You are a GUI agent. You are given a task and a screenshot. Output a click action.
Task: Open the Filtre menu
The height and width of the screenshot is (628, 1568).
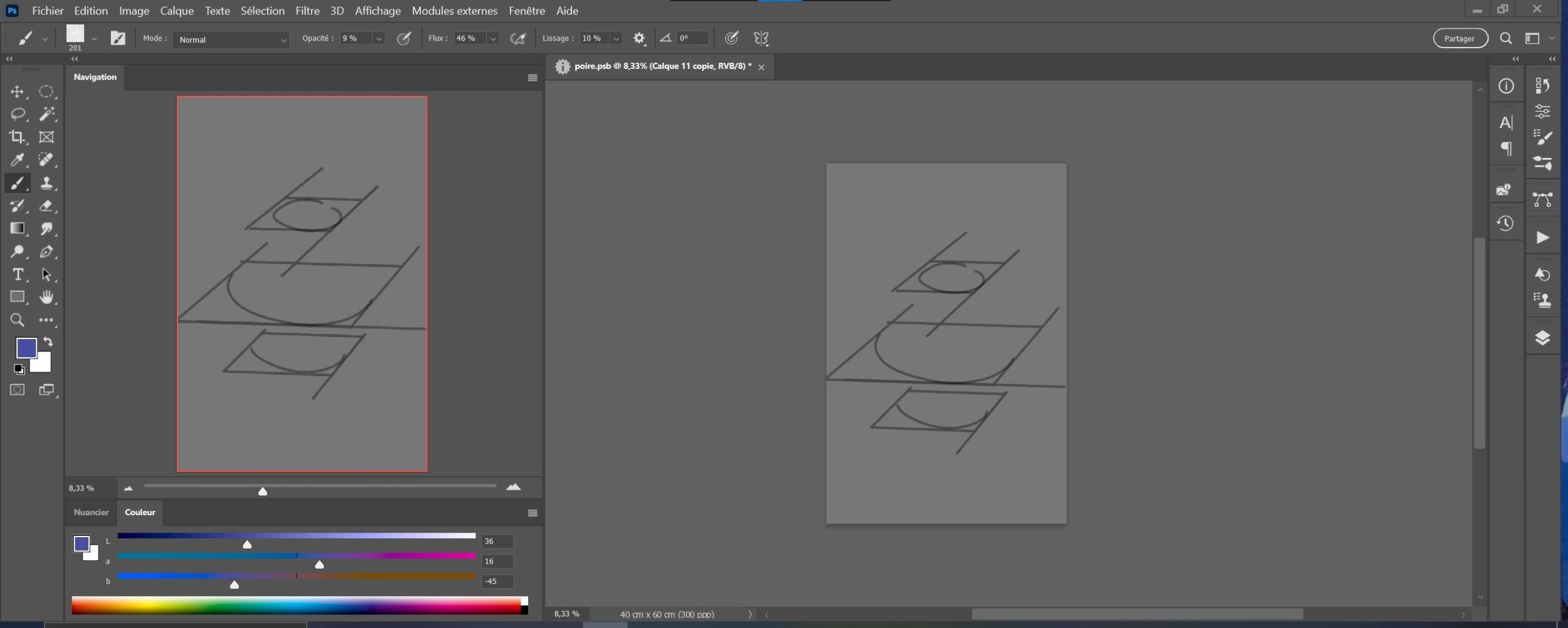click(x=307, y=11)
